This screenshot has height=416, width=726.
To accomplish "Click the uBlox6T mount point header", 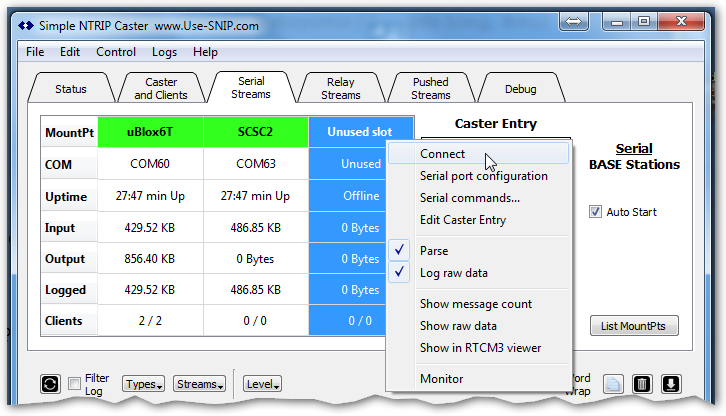I will click(x=150, y=131).
